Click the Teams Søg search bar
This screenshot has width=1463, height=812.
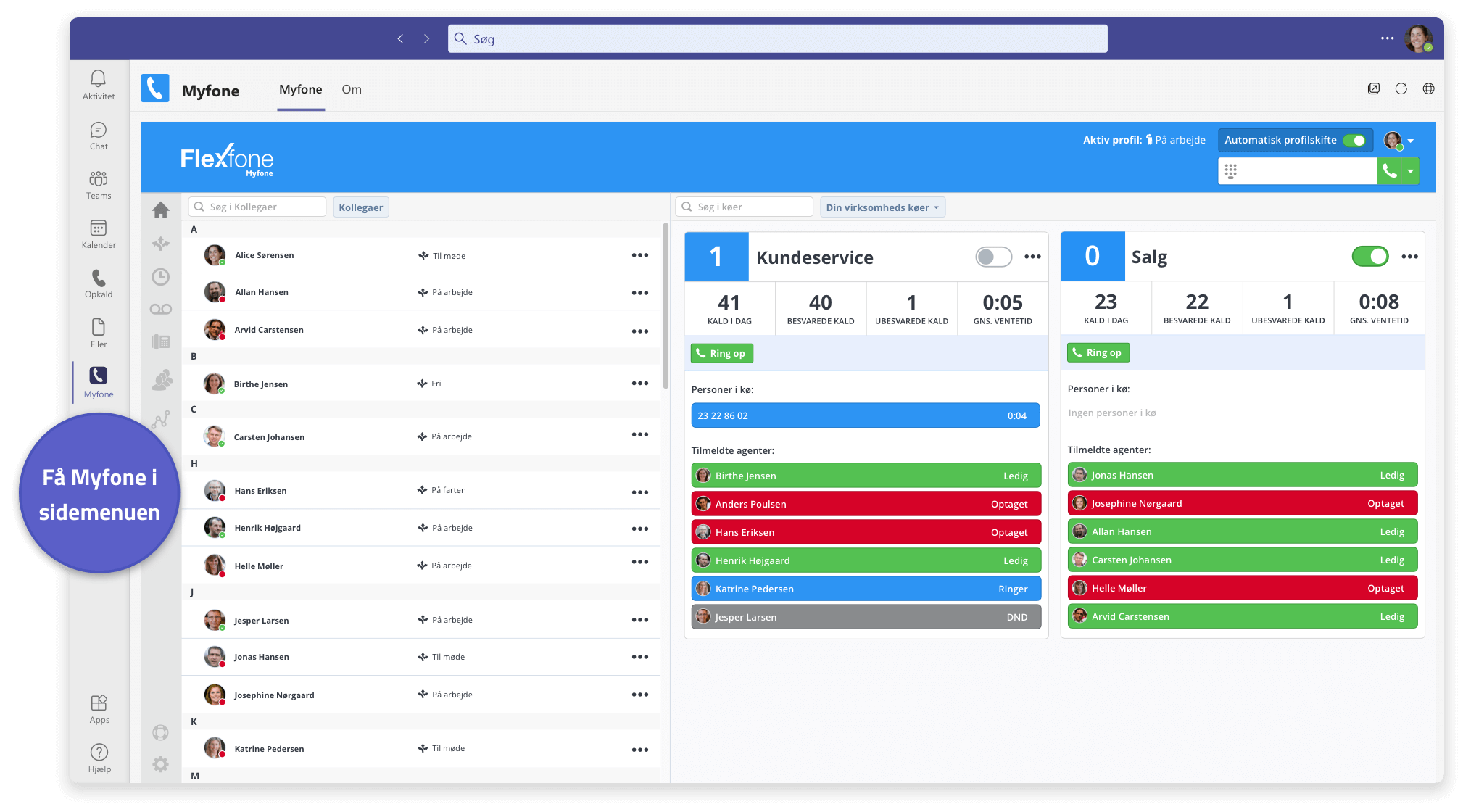point(777,38)
